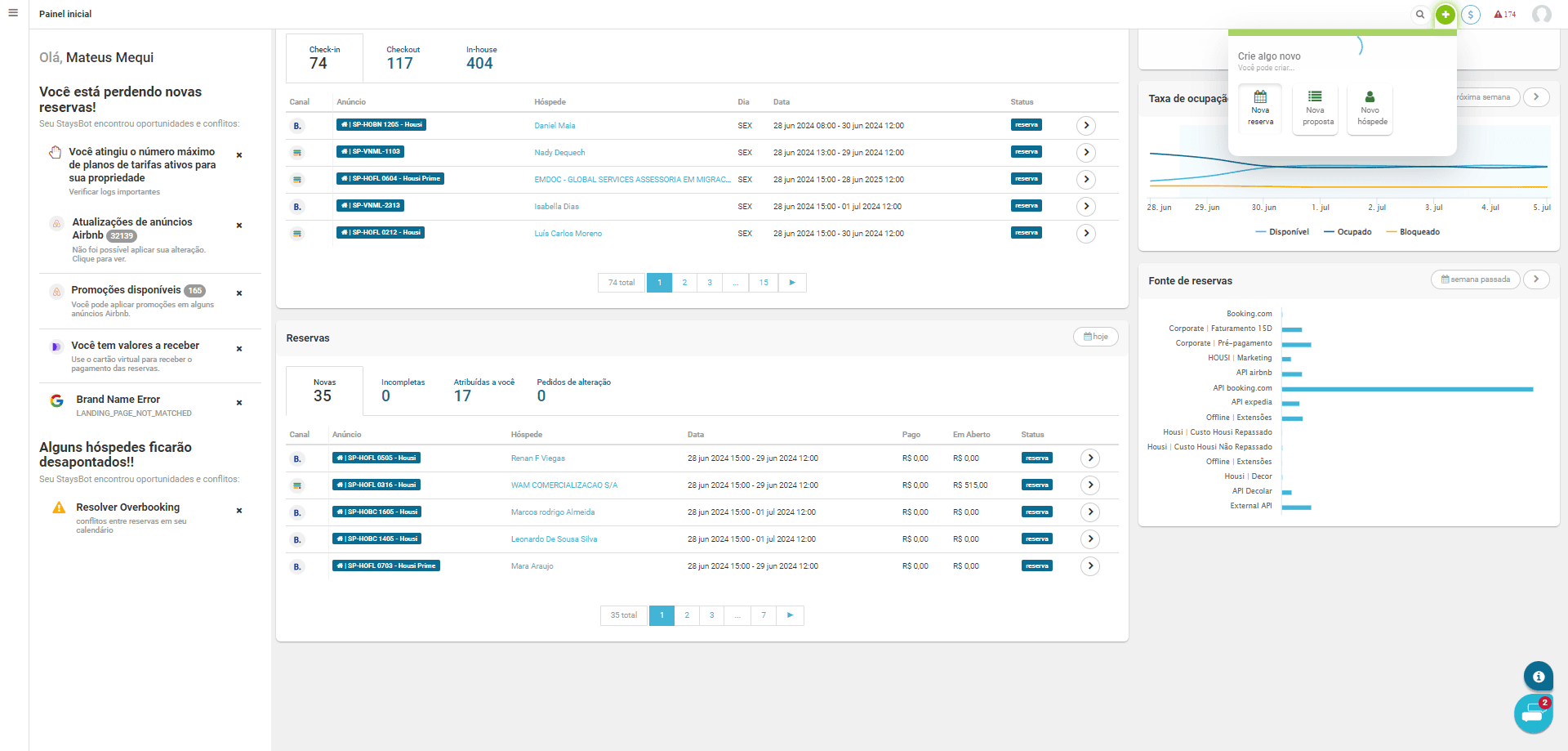Open details arrow for Mara Araujo reservation
Image resolution: width=1568 pixels, height=751 pixels.
click(1090, 565)
